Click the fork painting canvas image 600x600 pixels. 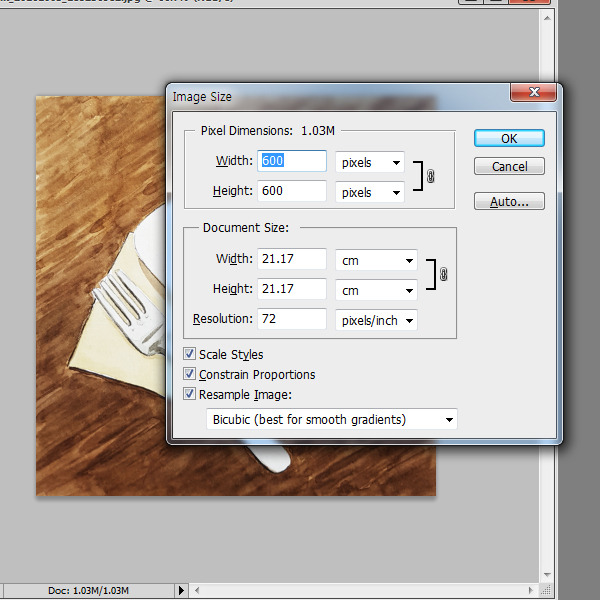[101, 296]
